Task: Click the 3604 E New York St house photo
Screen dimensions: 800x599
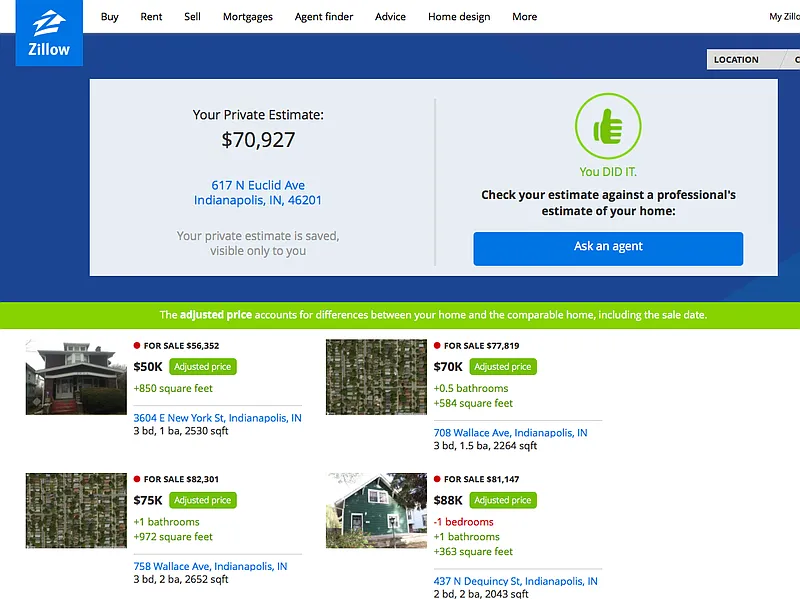Action: click(76, 377)
